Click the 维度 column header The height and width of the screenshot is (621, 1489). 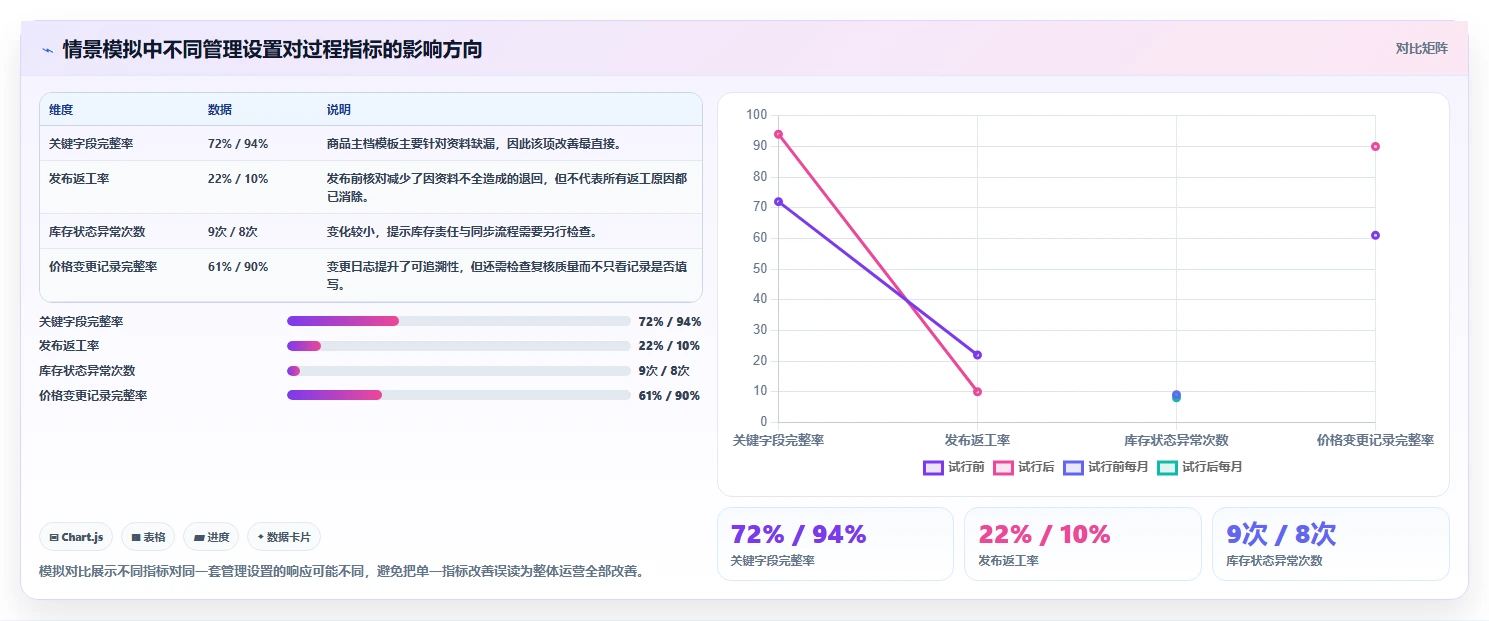[x=61, y=110]
